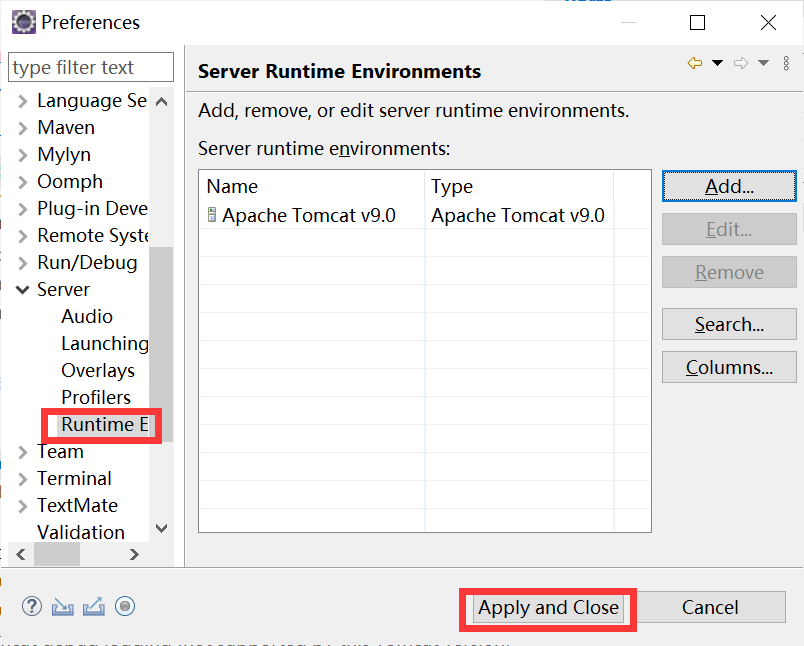This screenshot has height=646, width=804.
Task: Click Apache Tomcat v9.0 type cell
Action: [518, 215]
